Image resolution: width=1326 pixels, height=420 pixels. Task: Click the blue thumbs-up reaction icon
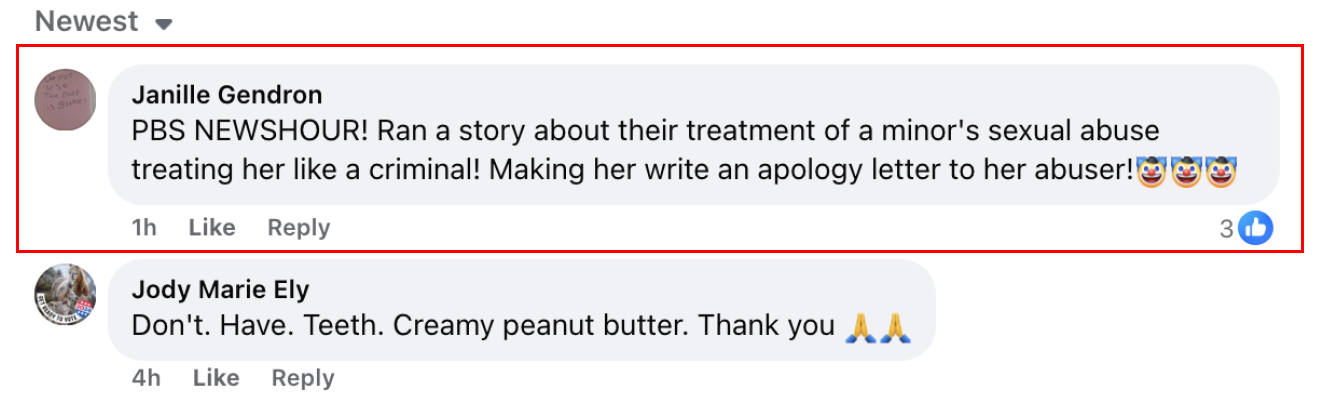coord(1255,229)
